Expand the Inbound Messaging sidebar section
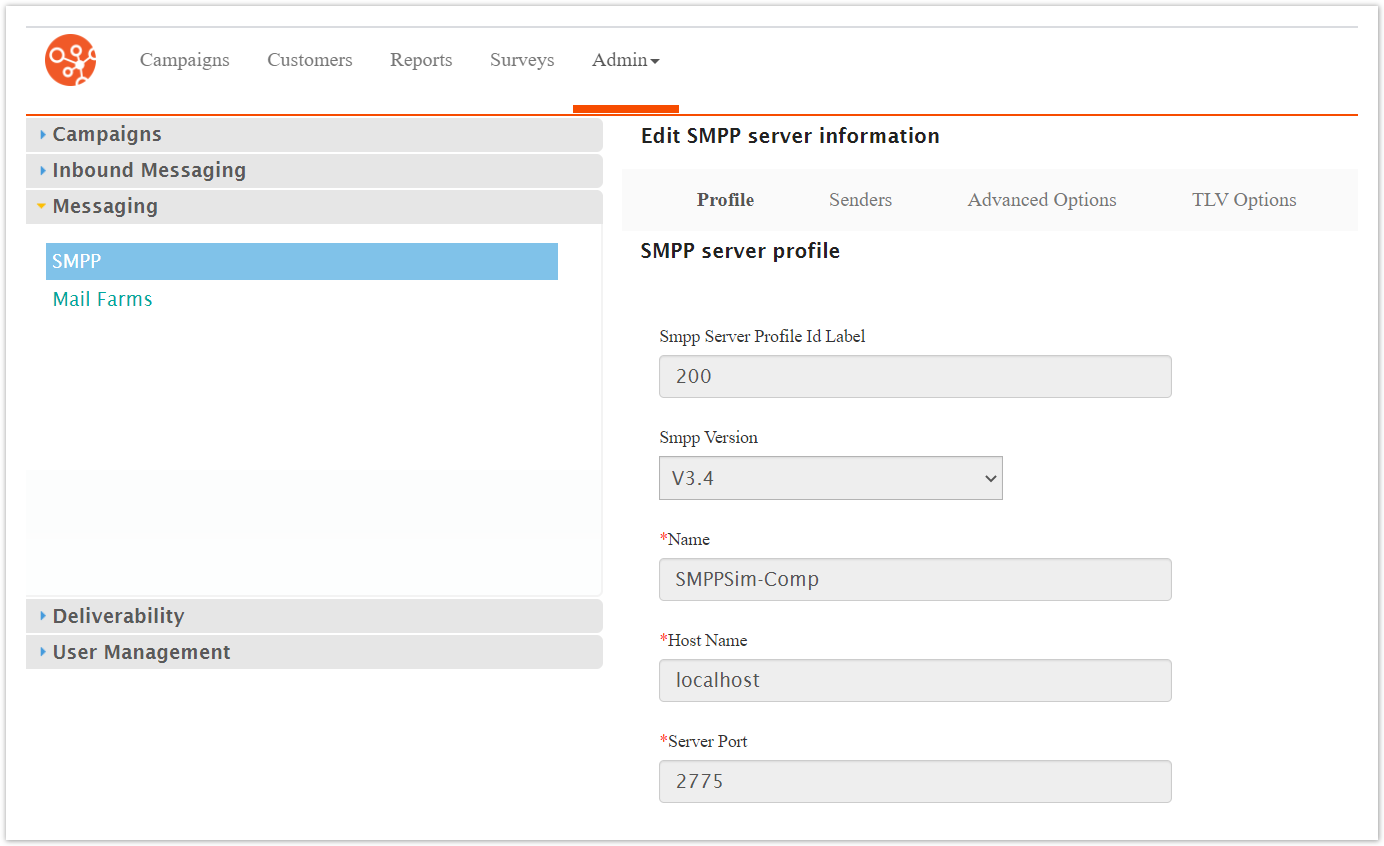This screenshot has width=1384, height=846. pos(149,170)
